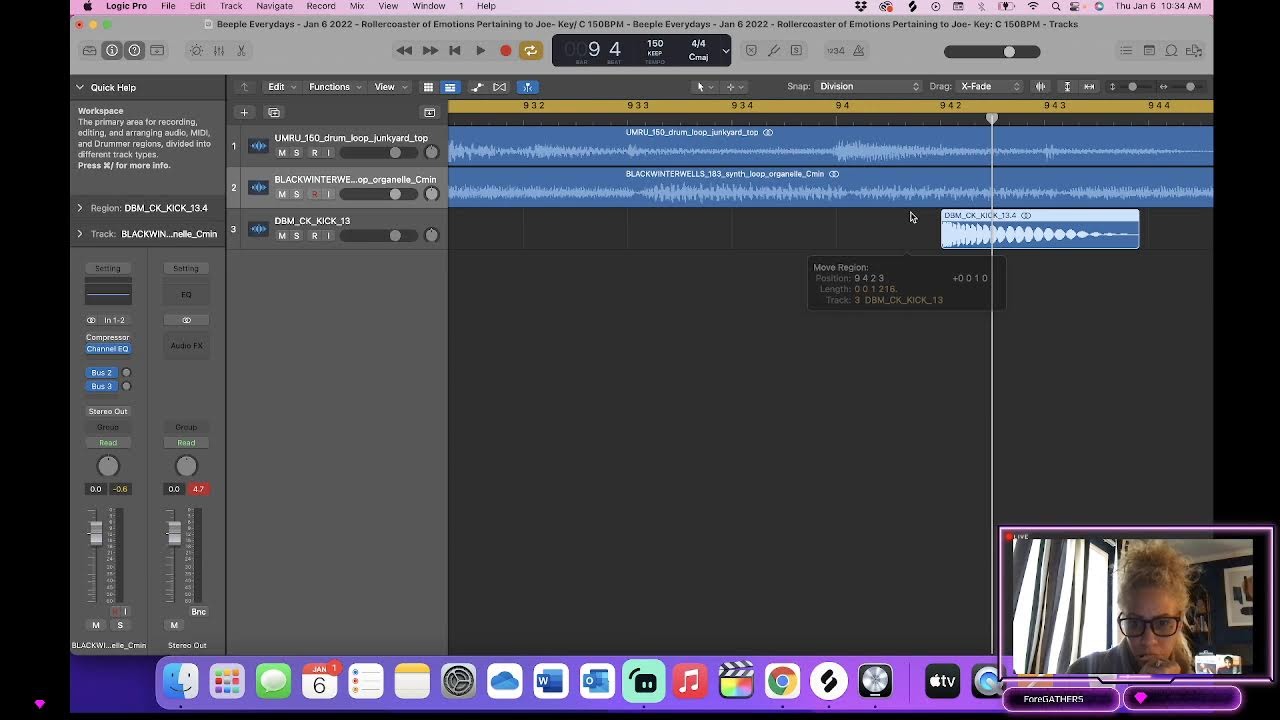
Task: Open the Snap Division popup menu
Action: pyautogui.click(x=868, y=86)
